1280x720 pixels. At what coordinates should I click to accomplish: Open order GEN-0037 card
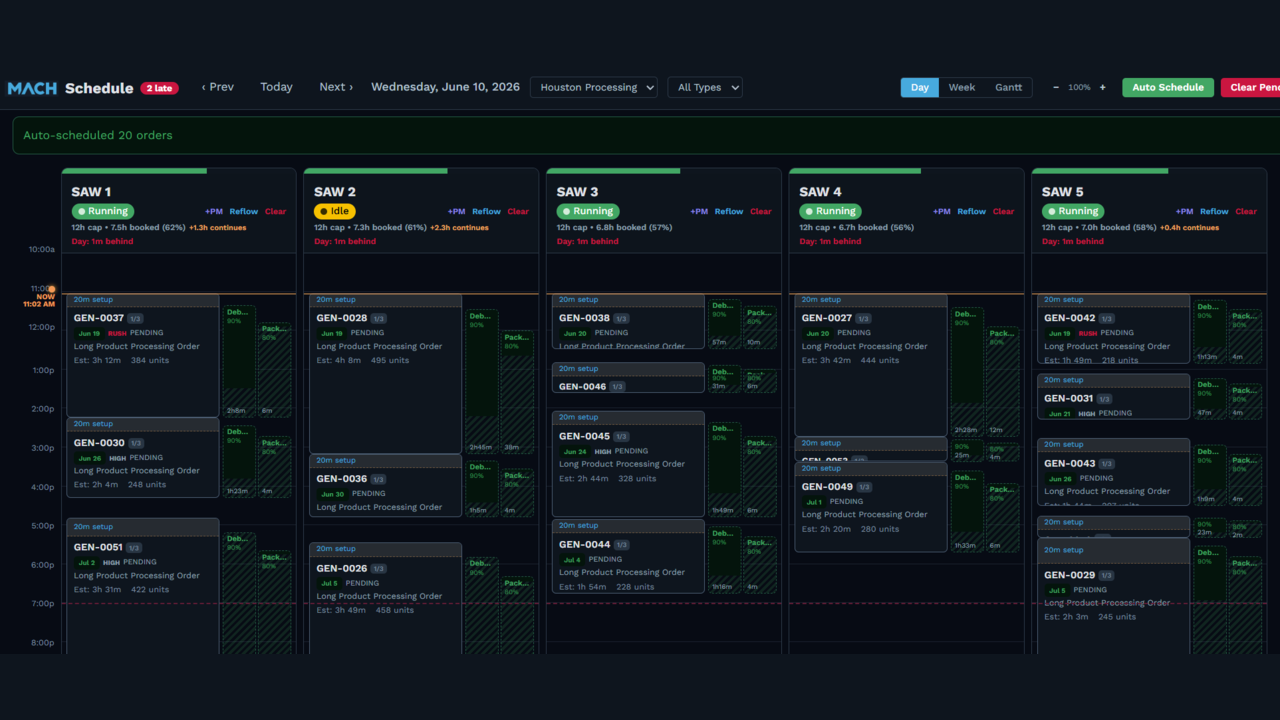point(143,355)
